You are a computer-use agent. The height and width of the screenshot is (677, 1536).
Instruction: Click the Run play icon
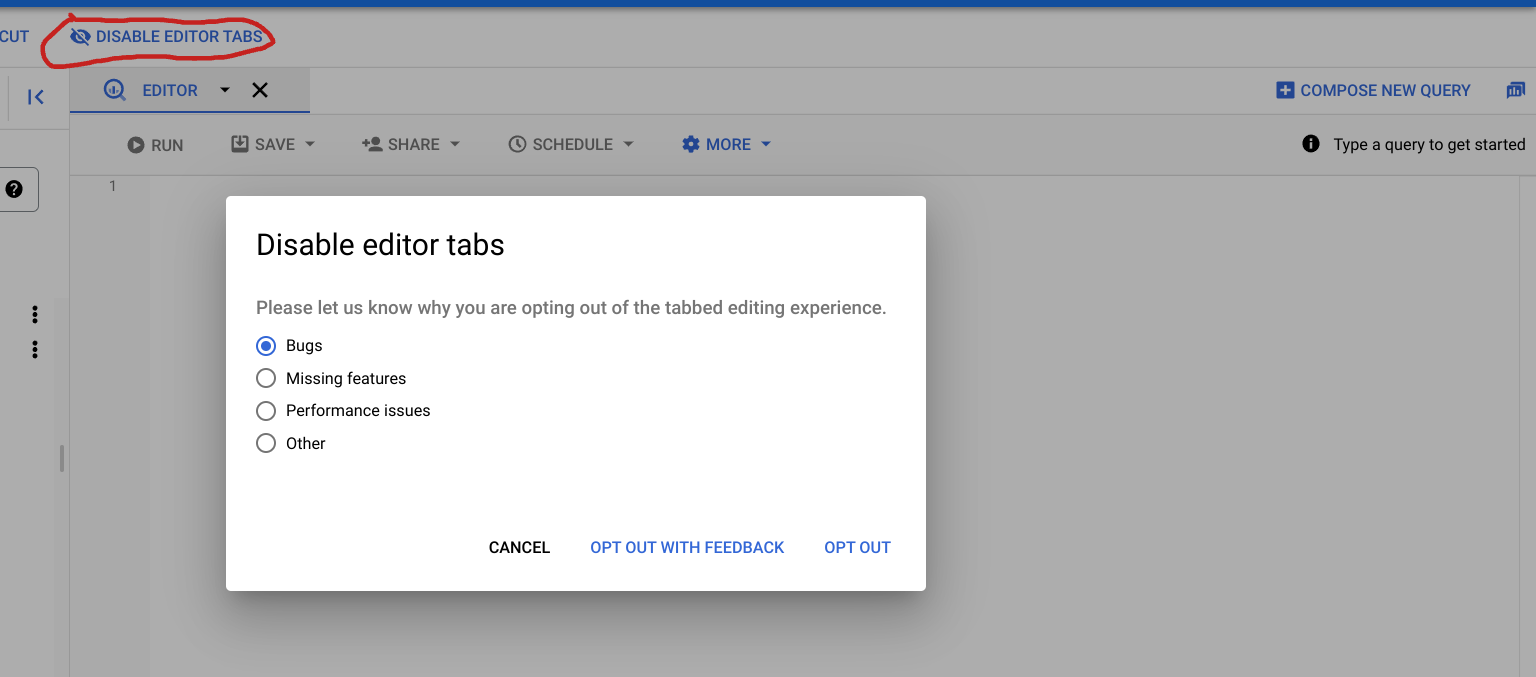(136, 145)
